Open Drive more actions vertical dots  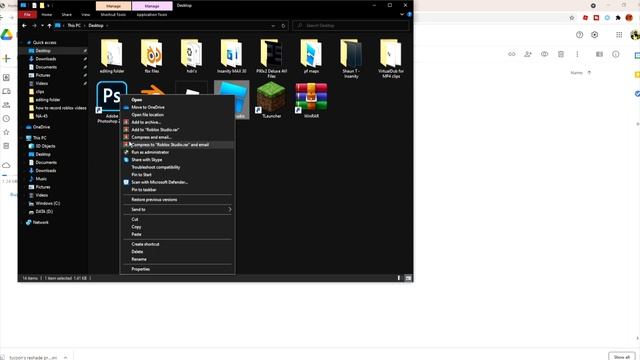[577, 54]
